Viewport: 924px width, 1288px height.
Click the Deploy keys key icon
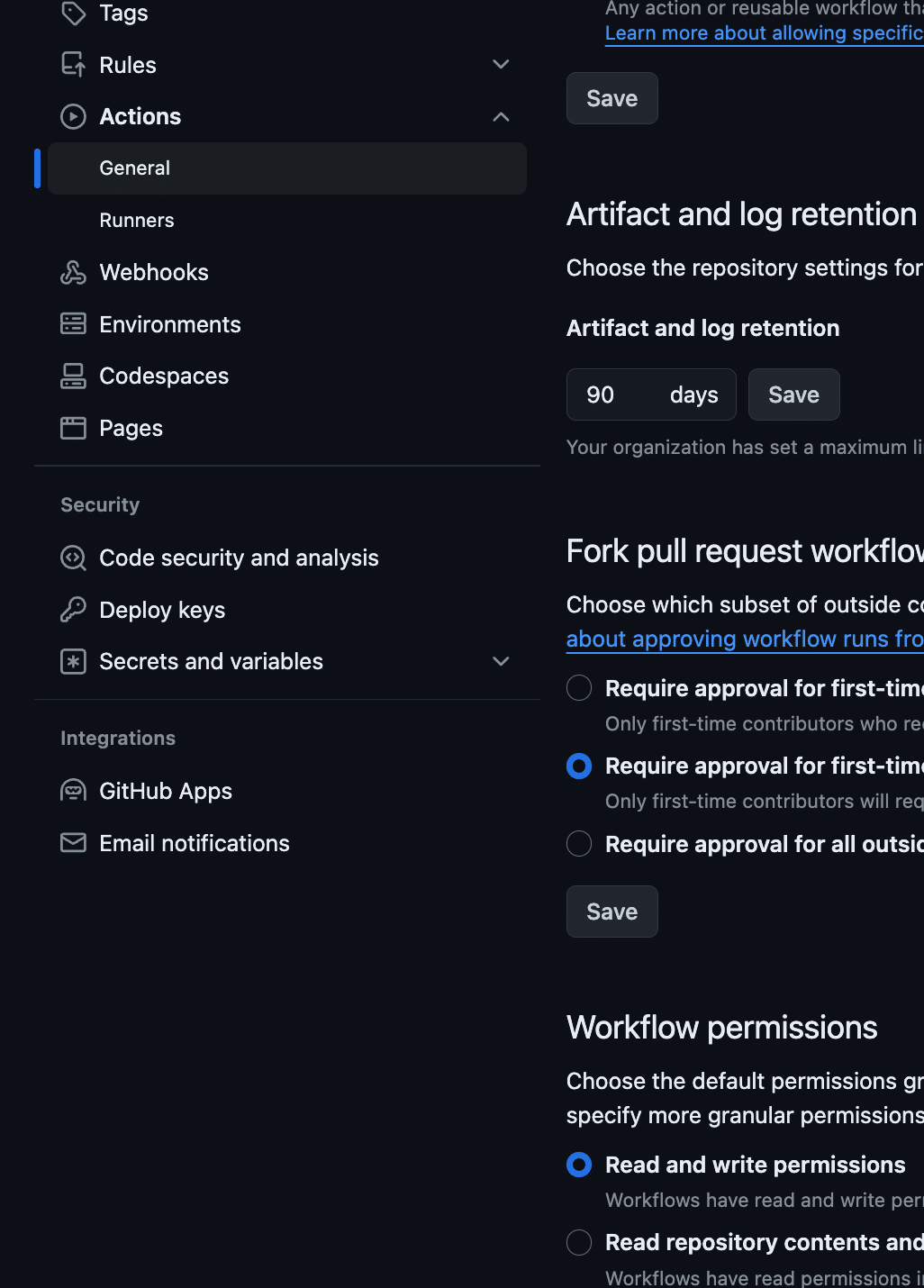click(73, 610)
